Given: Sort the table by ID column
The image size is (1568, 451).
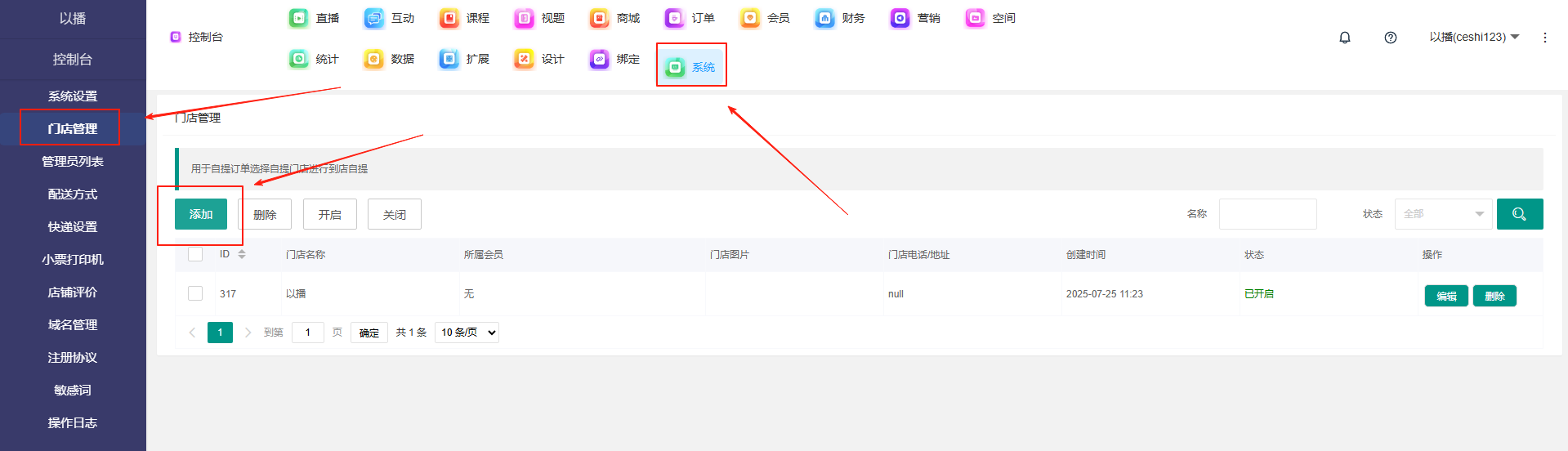Looking at the screenshot, I should coord(241,254).
